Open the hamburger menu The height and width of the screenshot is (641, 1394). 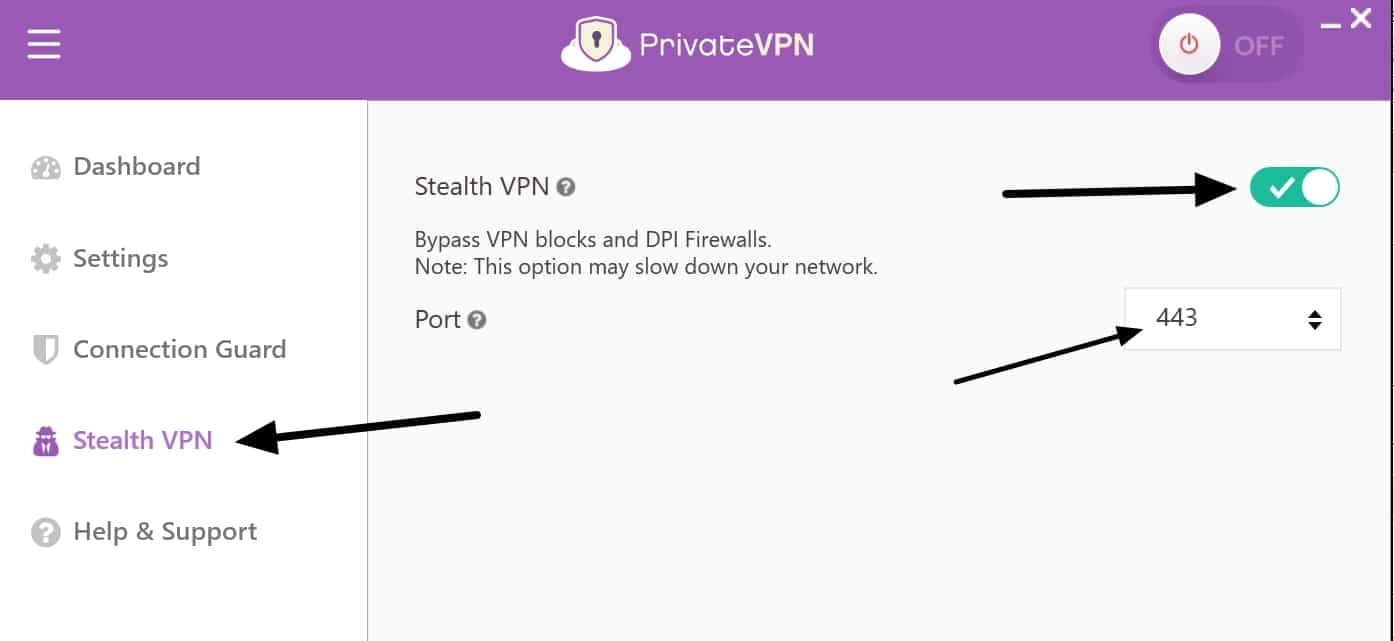point(44,44)
